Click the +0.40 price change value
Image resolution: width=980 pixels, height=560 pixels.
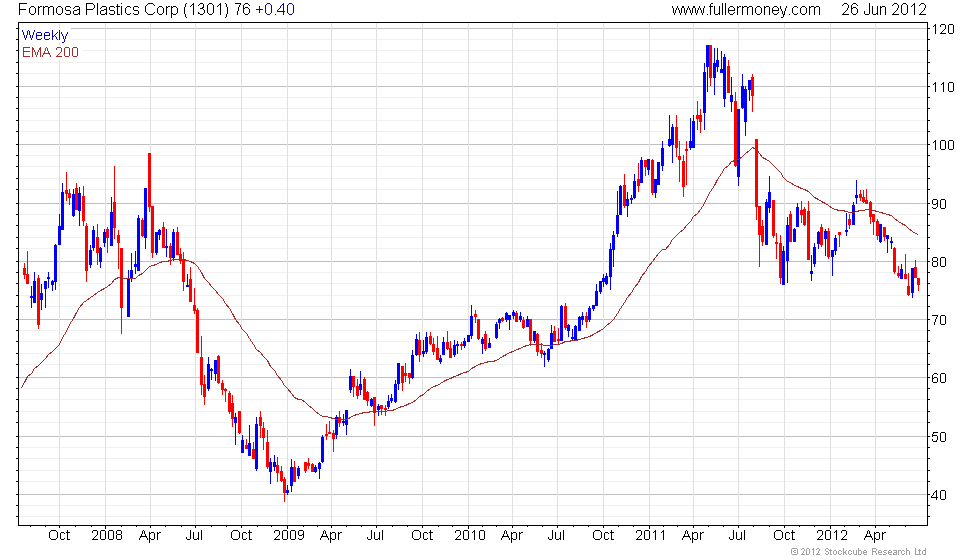pos(275,9)
